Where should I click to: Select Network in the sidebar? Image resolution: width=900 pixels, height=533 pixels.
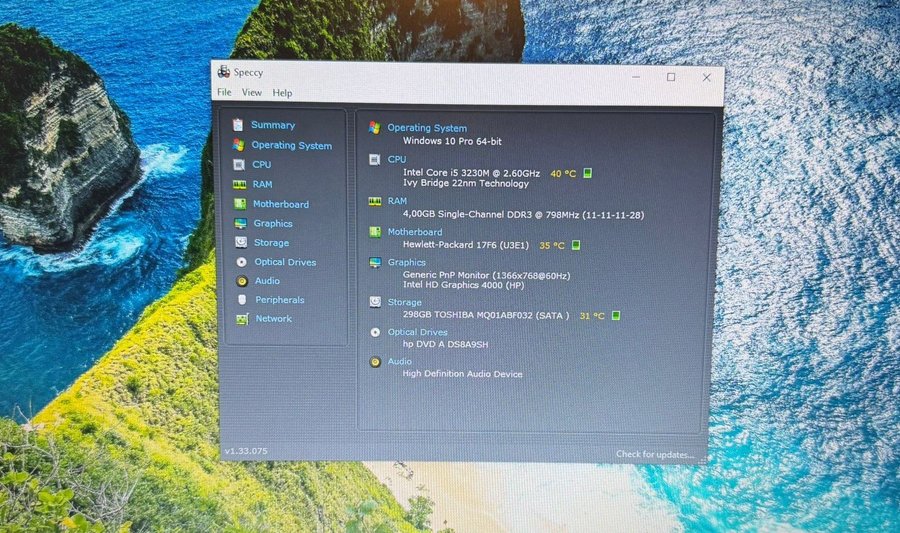(x=273, y=318)
